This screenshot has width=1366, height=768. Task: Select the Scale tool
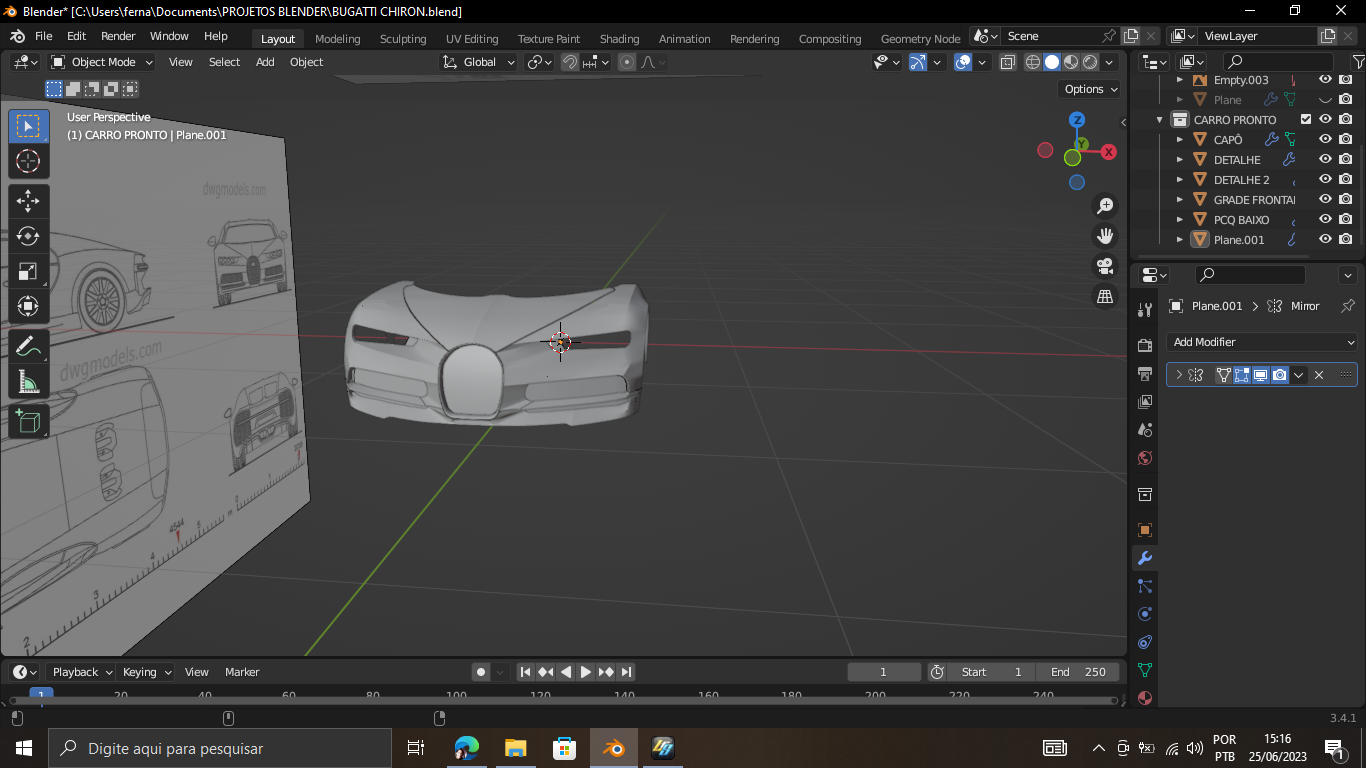[x=28, y=272]
